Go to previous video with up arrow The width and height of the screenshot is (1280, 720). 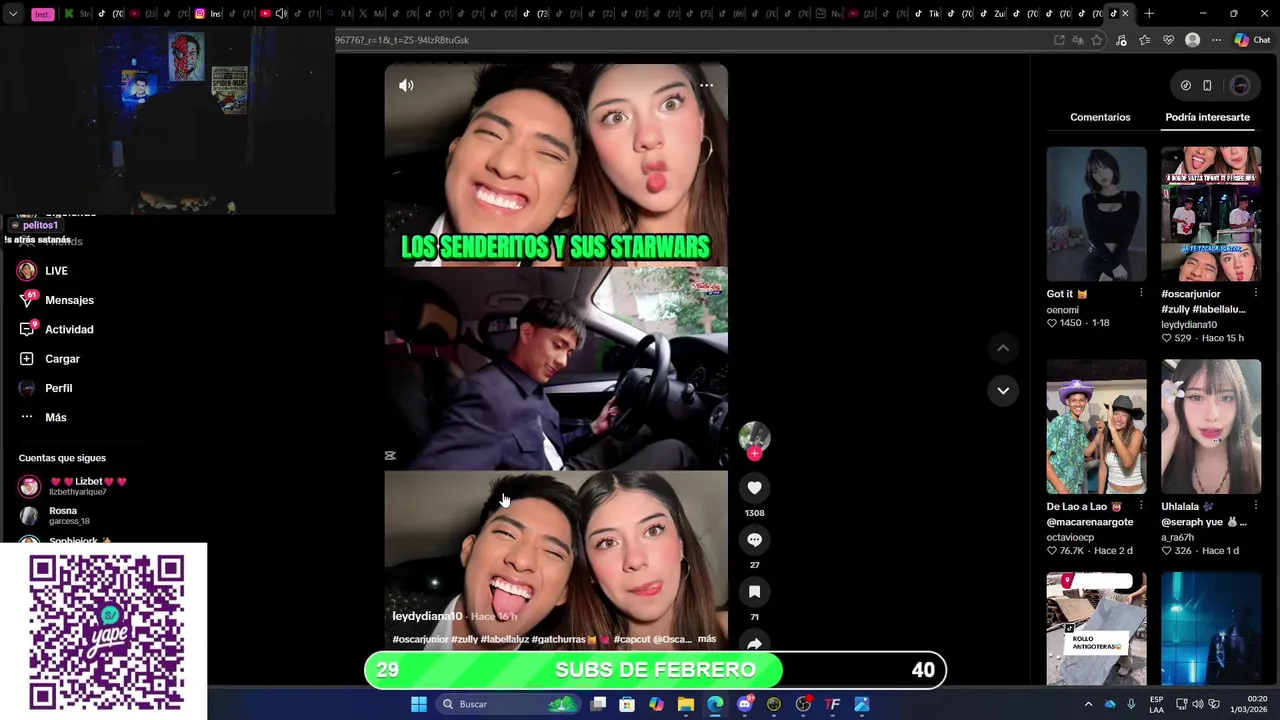[1003, 348]
